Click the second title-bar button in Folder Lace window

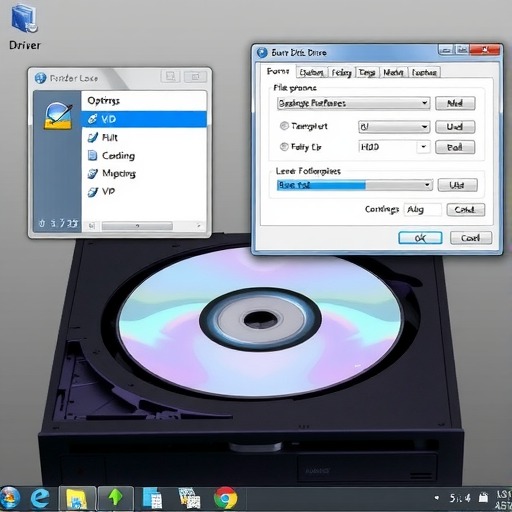tap(195, 76)
